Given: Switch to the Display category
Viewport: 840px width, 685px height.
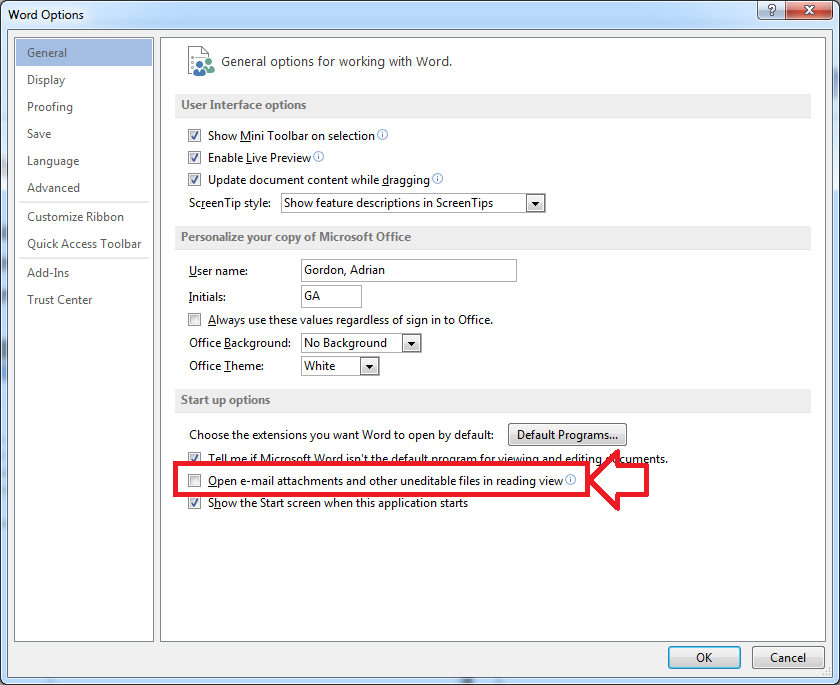Looking at the screenshot, I should click(x=84, y=80).
